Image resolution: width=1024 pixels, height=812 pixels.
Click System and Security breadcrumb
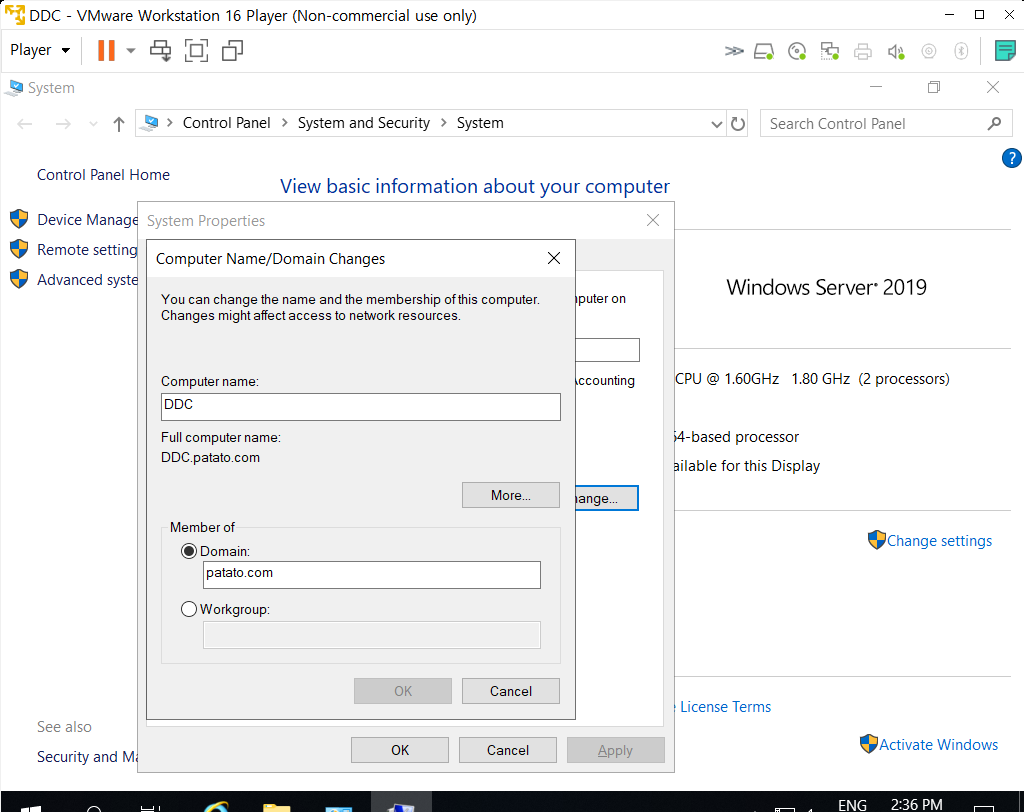pyautogui.click(x=364, y=123)
